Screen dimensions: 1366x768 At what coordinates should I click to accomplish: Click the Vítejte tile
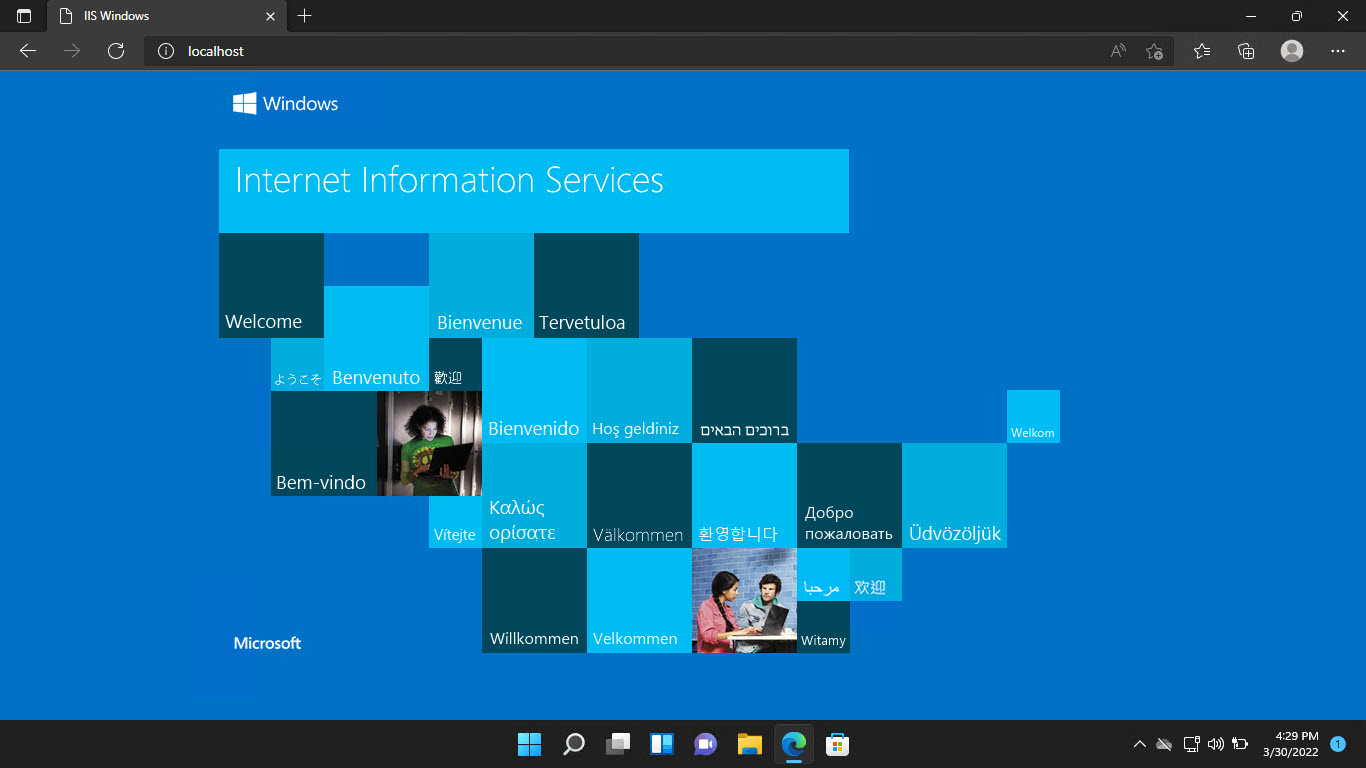point(455,522)
